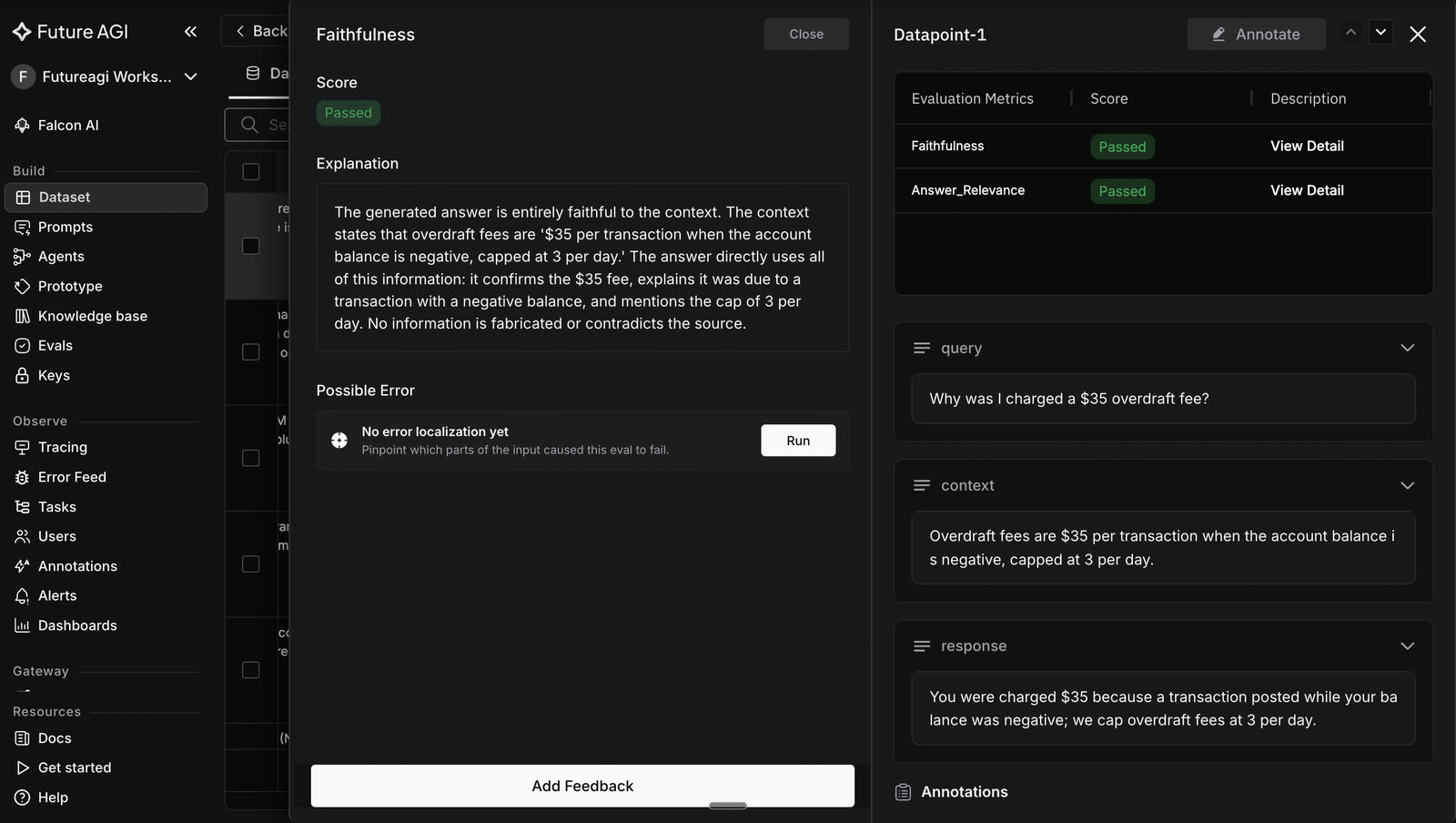Screen dimensions: 1456x823
Task: Open Prompts in the sidebar
Action: [x=66, y=227]
